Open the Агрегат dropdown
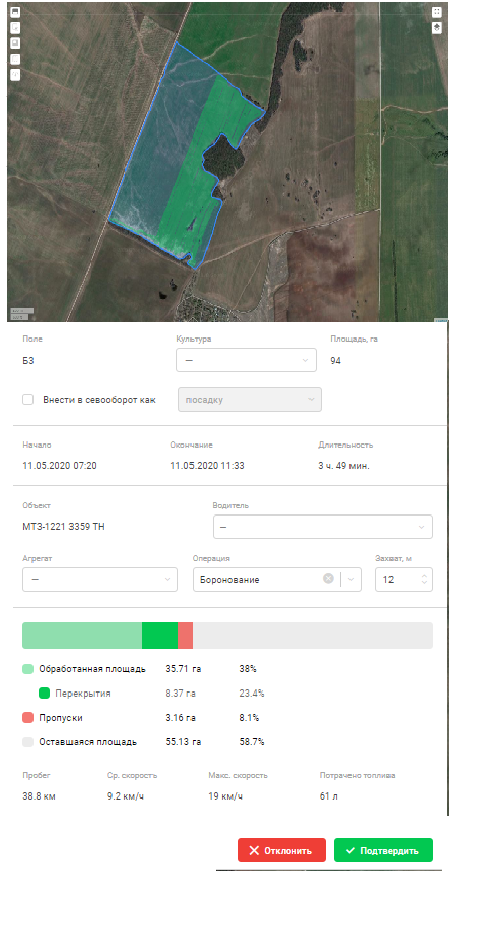This screenshot has height=925, width=484. tap(100, 579)
